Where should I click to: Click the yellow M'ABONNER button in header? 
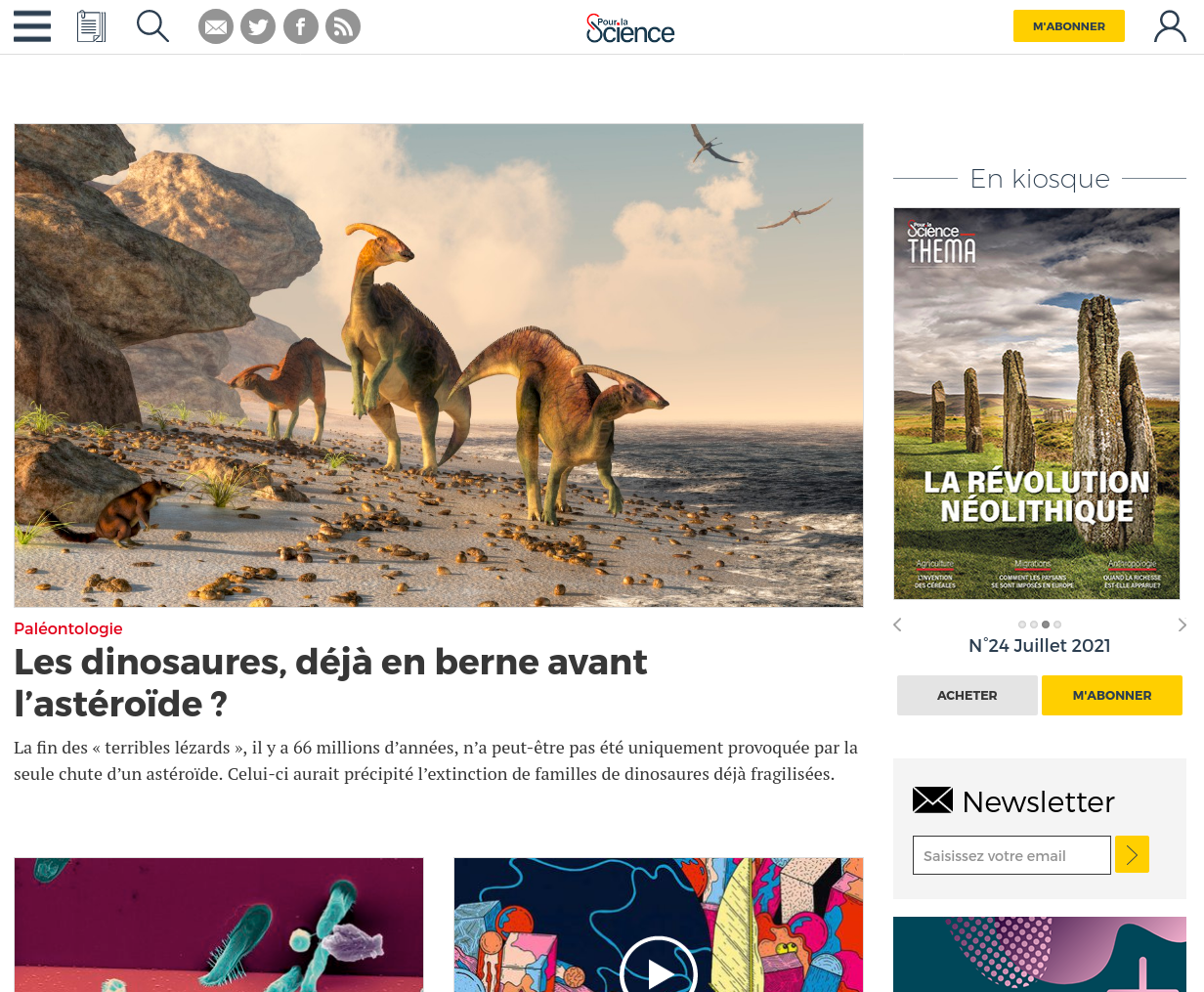pos(1069,26)
